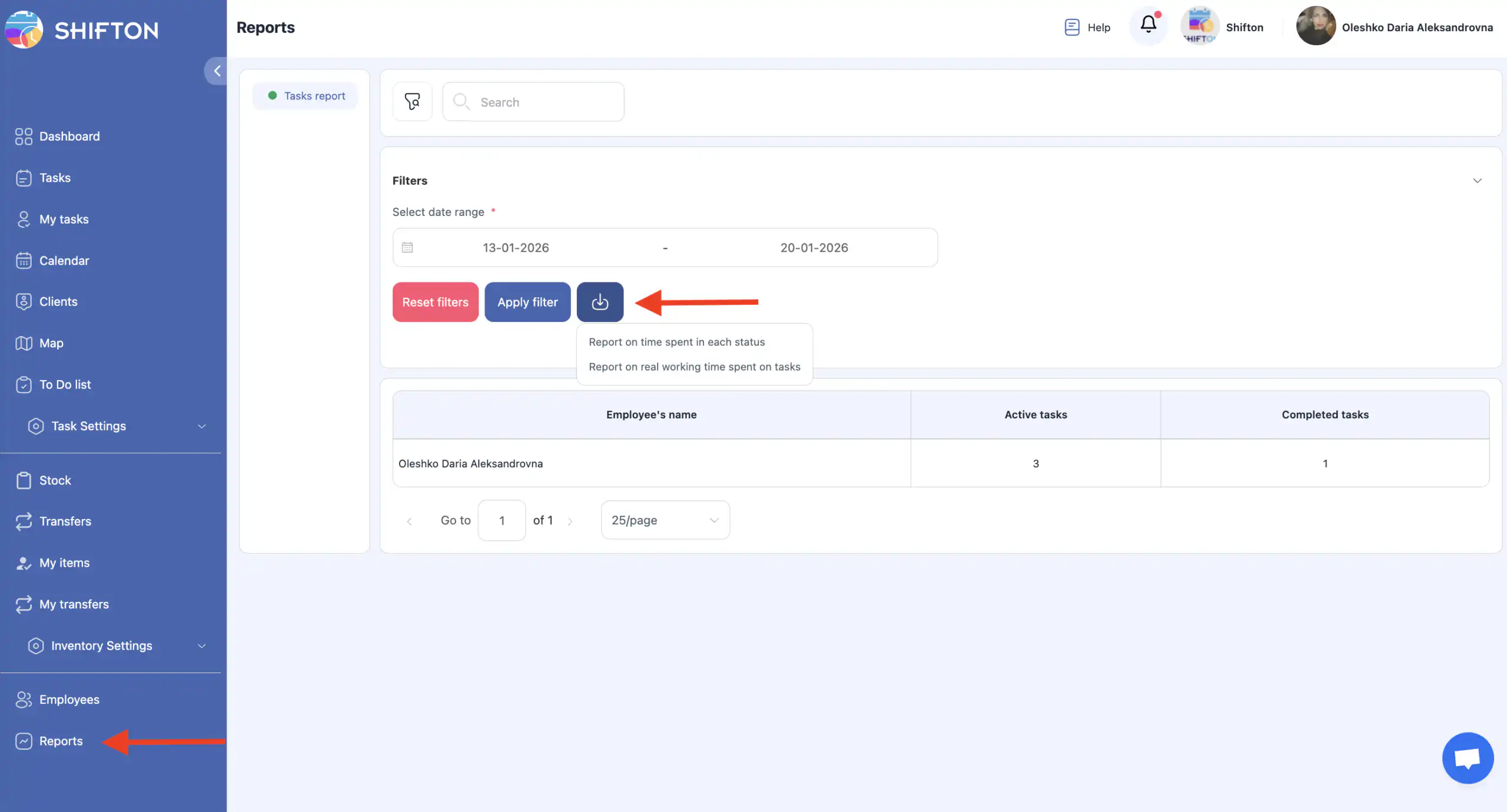
Task: Collapse the Filters section chevron
Action: (1477, 181)
